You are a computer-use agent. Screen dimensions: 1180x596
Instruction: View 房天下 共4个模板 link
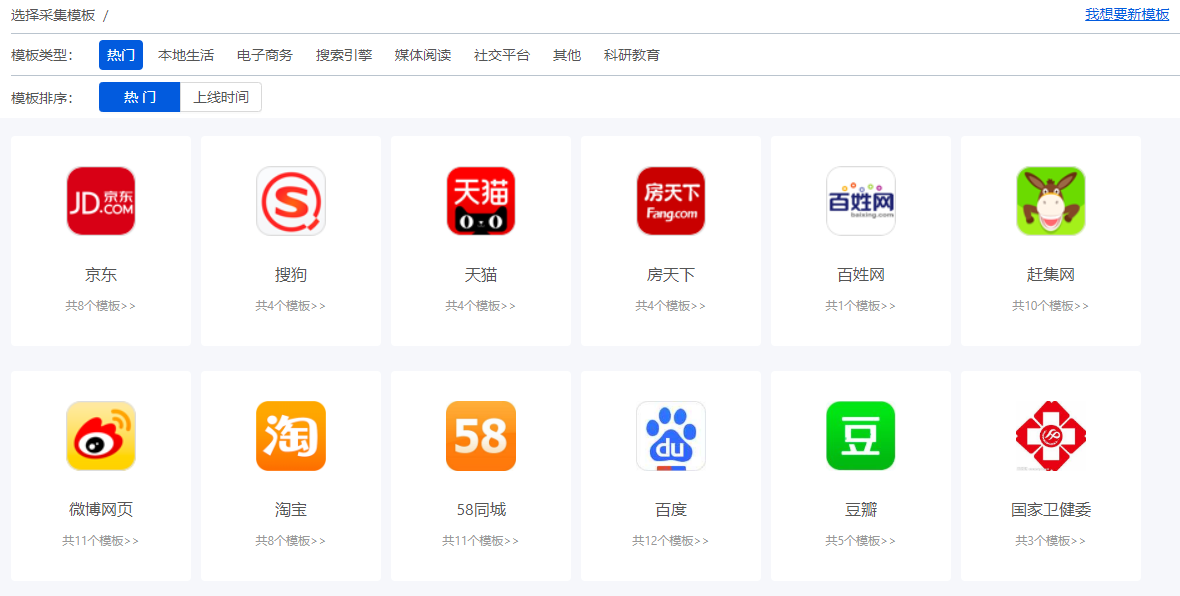click(x=671, y=306)
